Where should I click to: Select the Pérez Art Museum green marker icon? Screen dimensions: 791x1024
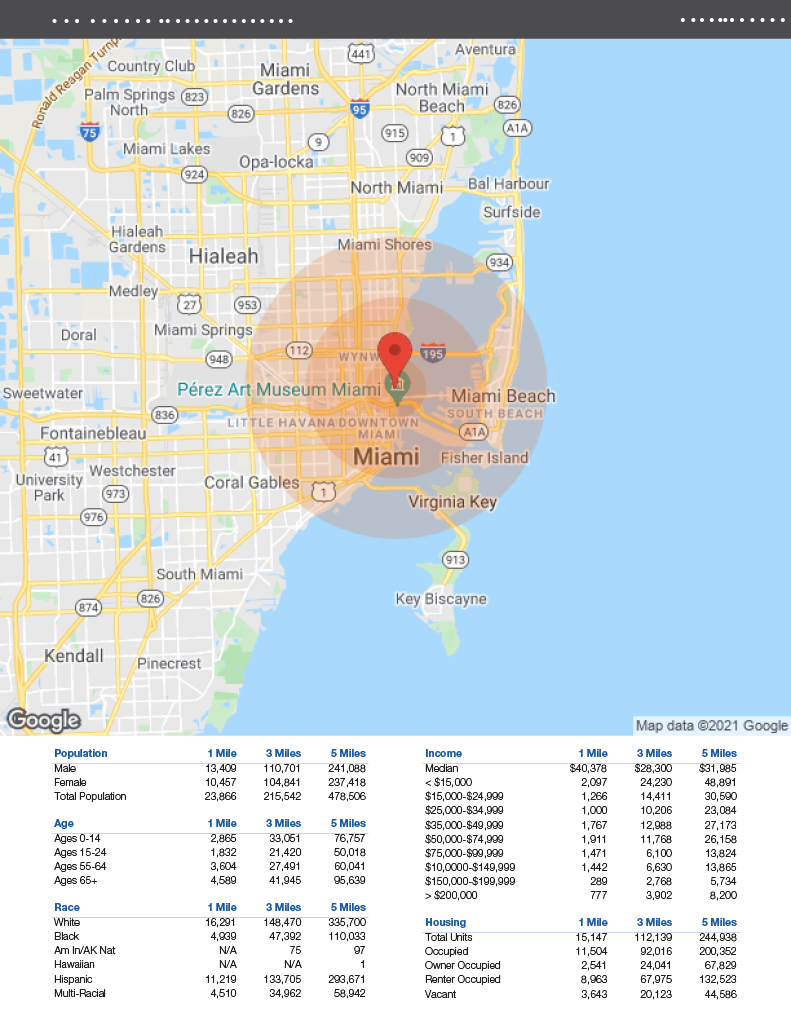point(397,387)
